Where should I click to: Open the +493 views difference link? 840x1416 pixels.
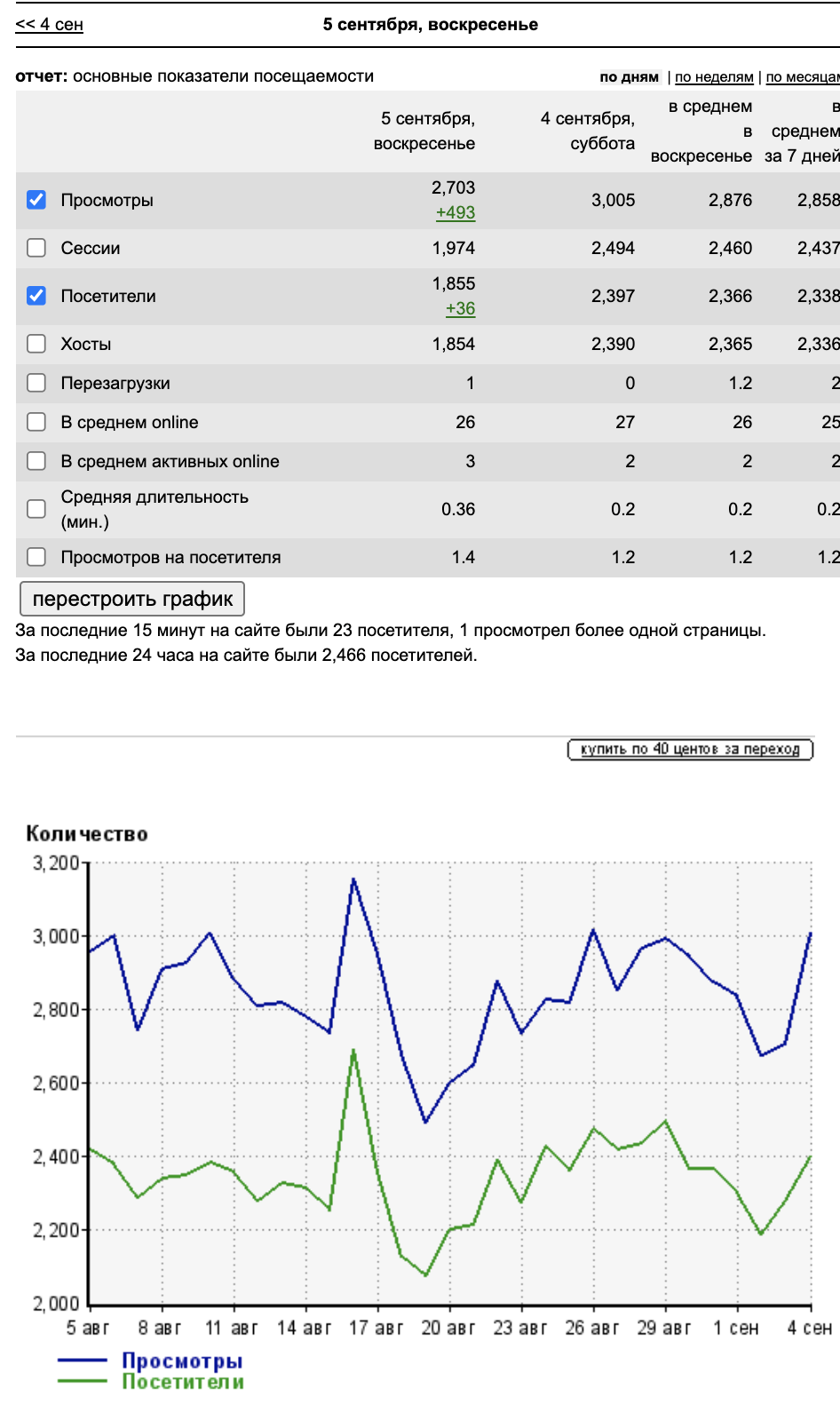(456, 212)
